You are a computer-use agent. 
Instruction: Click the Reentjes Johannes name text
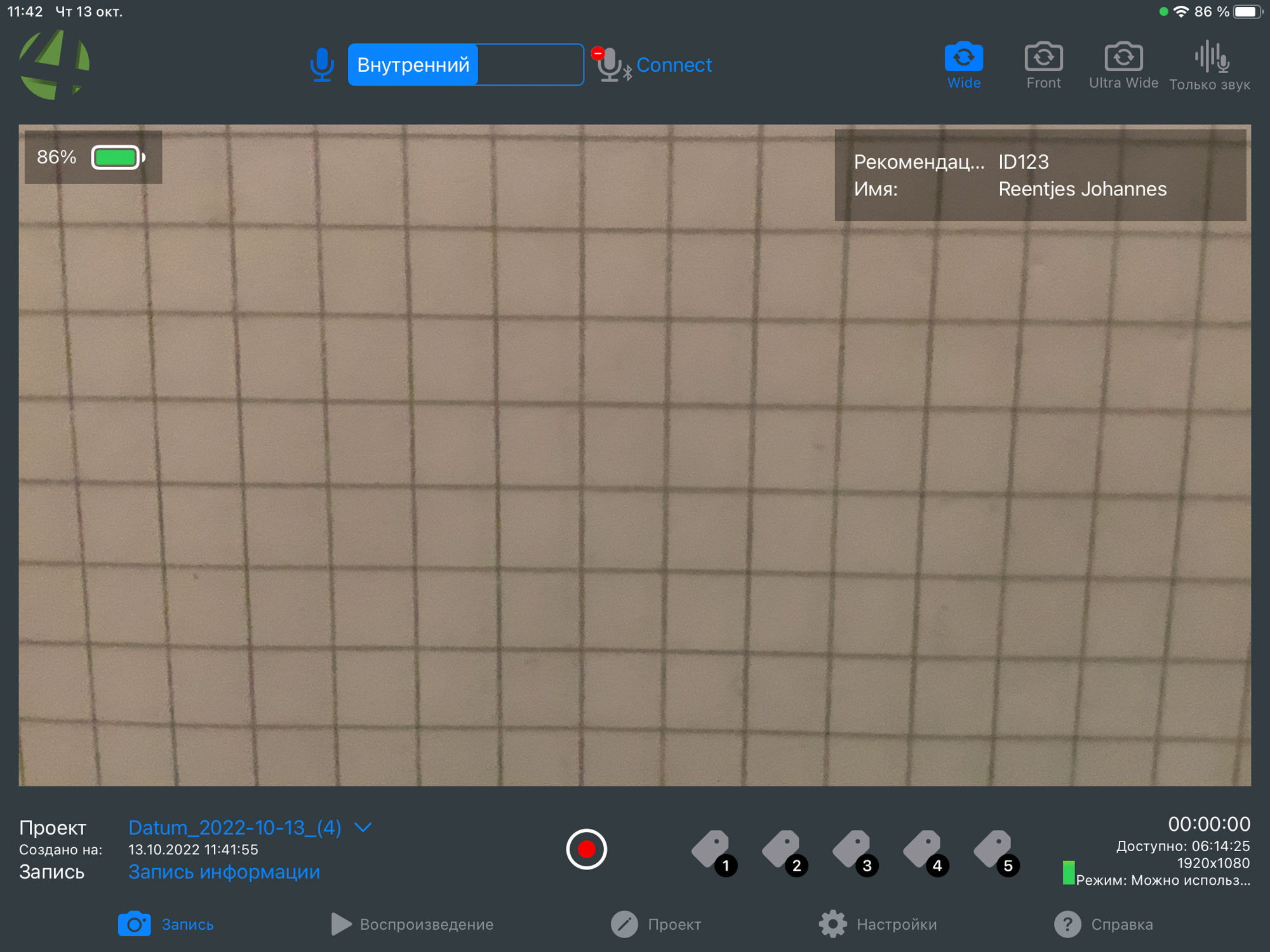pos(1082,189)
